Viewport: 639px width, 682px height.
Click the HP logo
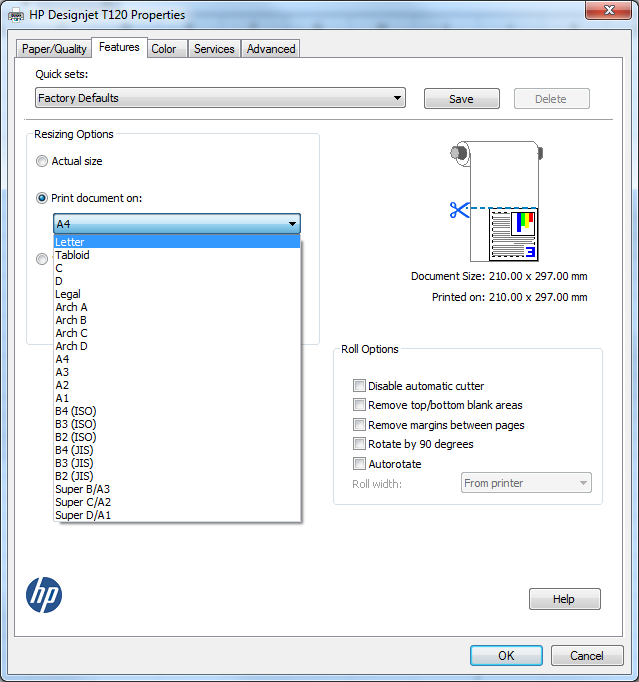(x=44, y=595)
